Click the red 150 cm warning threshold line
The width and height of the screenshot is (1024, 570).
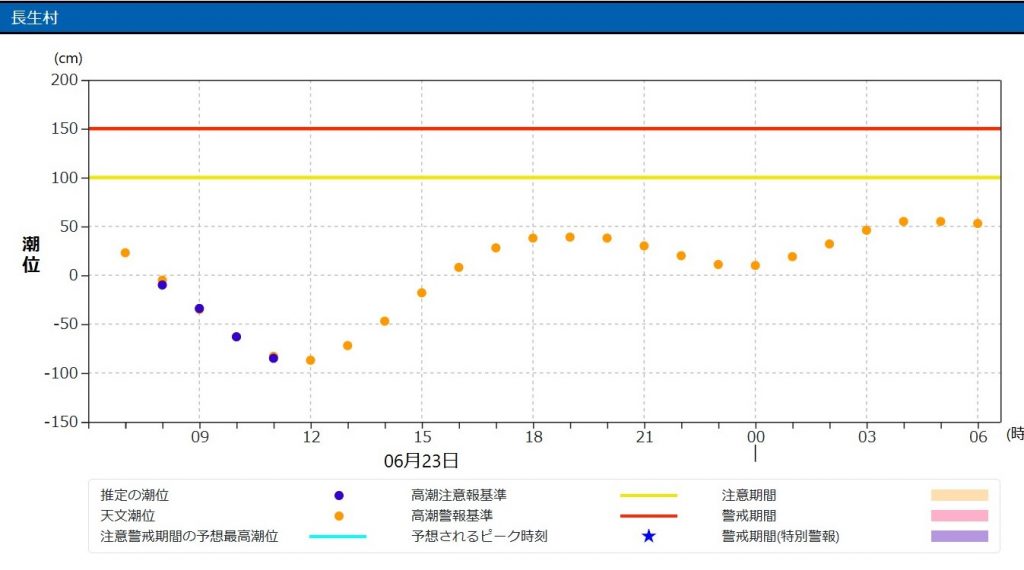click(x=545, y=129)
